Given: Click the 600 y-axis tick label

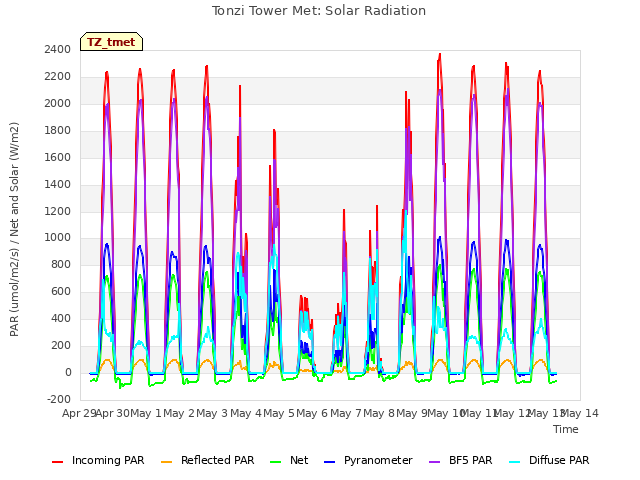Looking at the screenshot, I should (x=61, y=291).
